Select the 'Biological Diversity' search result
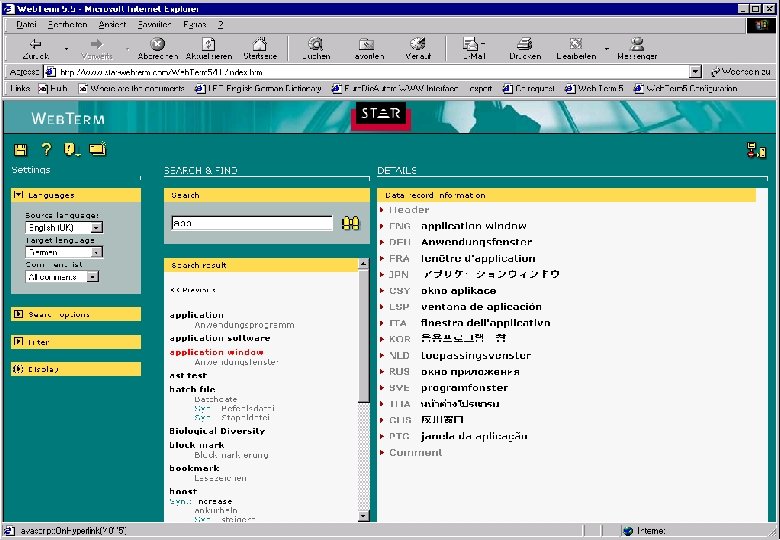 point(217,431)
